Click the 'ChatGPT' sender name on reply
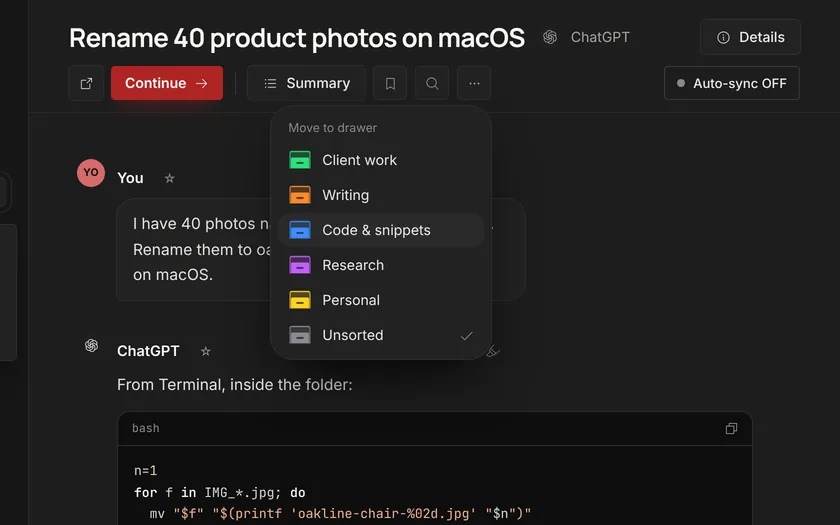 [x=148, y=351]
